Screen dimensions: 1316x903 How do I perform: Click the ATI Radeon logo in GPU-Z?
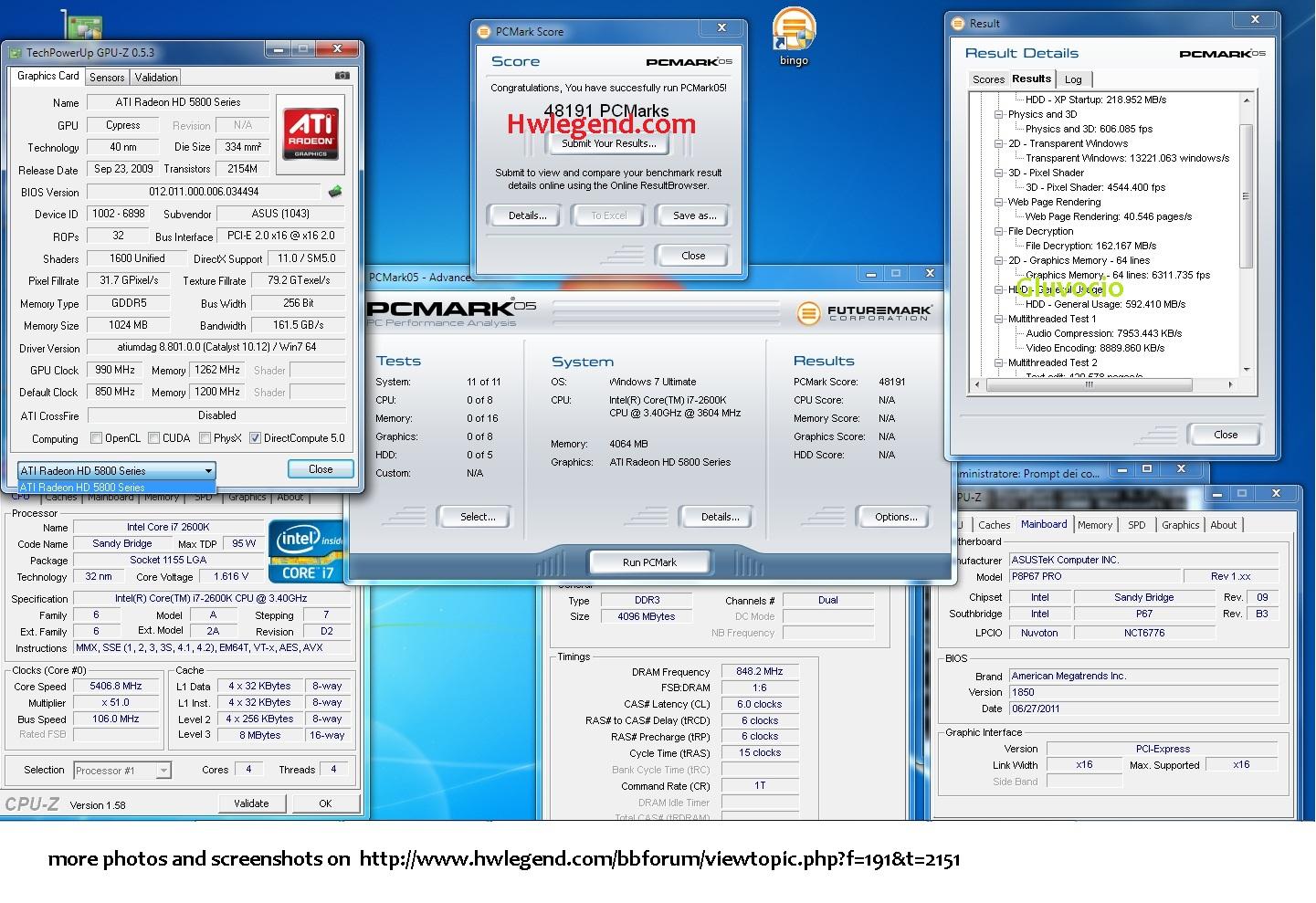tap(311, 132)
